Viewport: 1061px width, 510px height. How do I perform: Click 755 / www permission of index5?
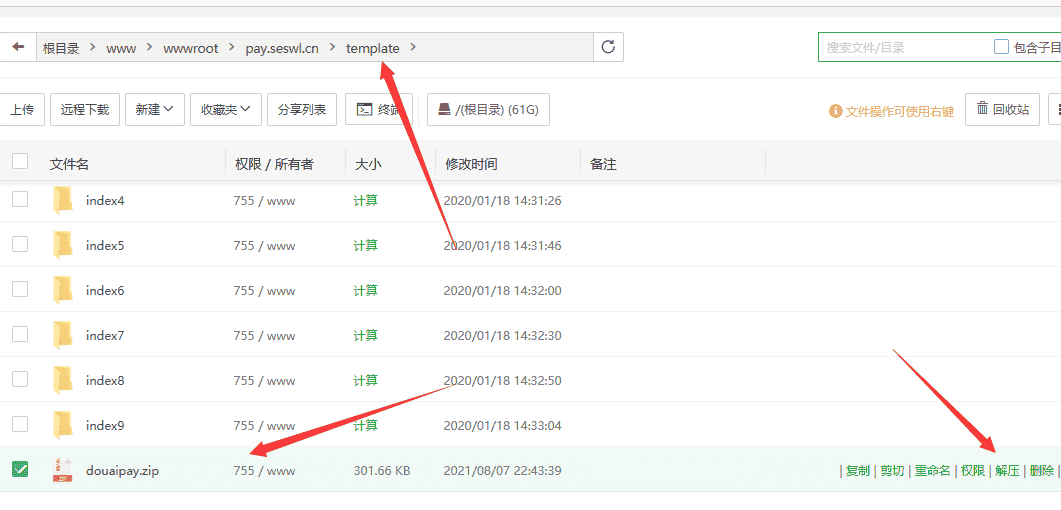pos(265,246)
